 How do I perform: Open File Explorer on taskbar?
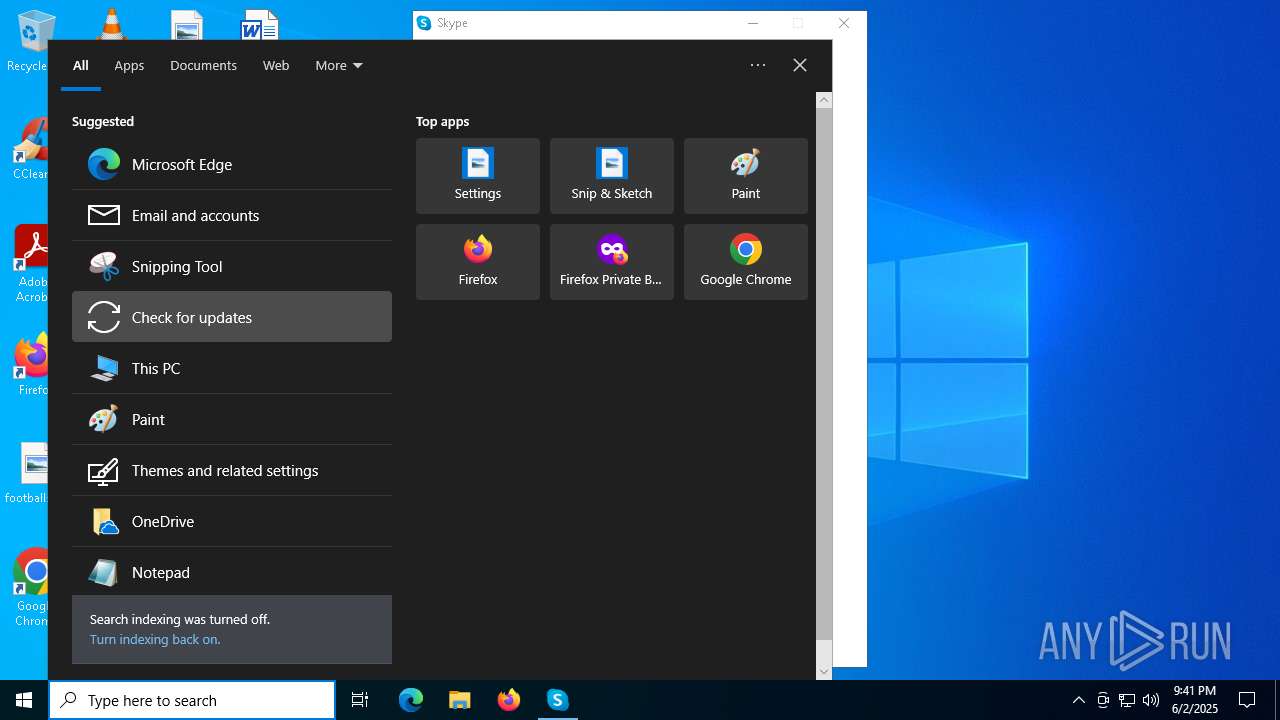(460, 700)
